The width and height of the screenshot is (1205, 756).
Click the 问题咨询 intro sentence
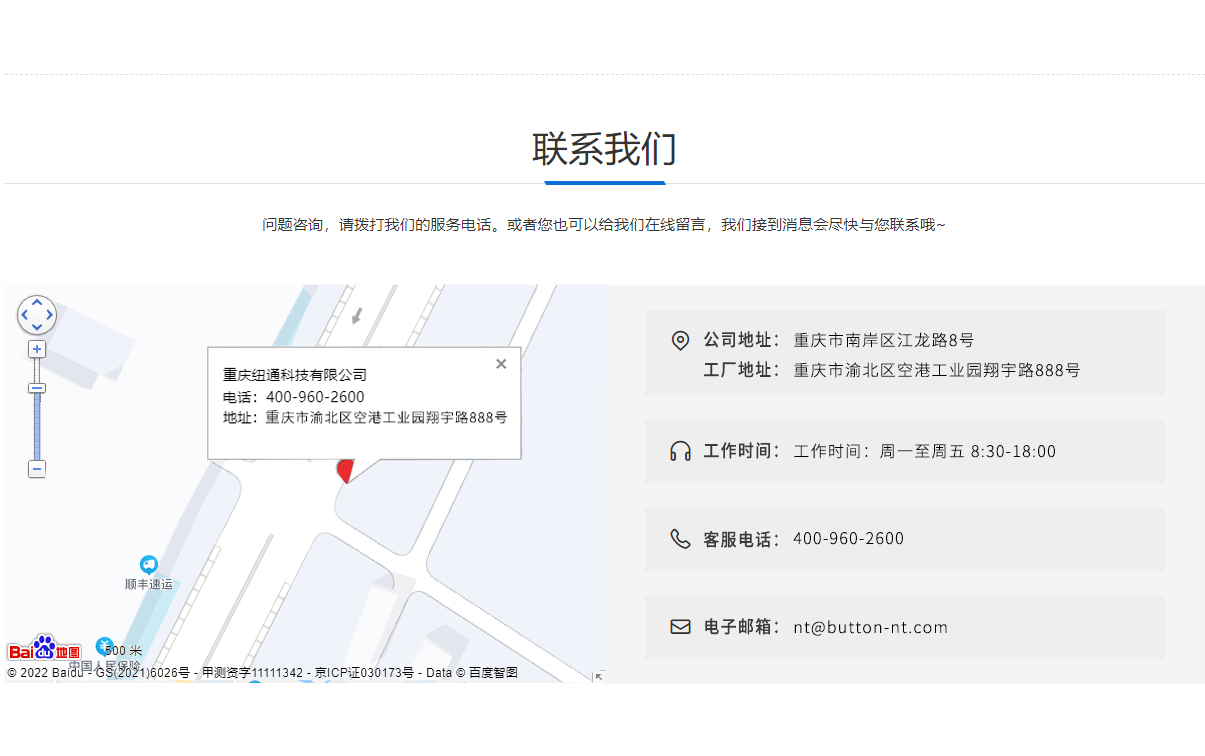(x=604, y=225)
